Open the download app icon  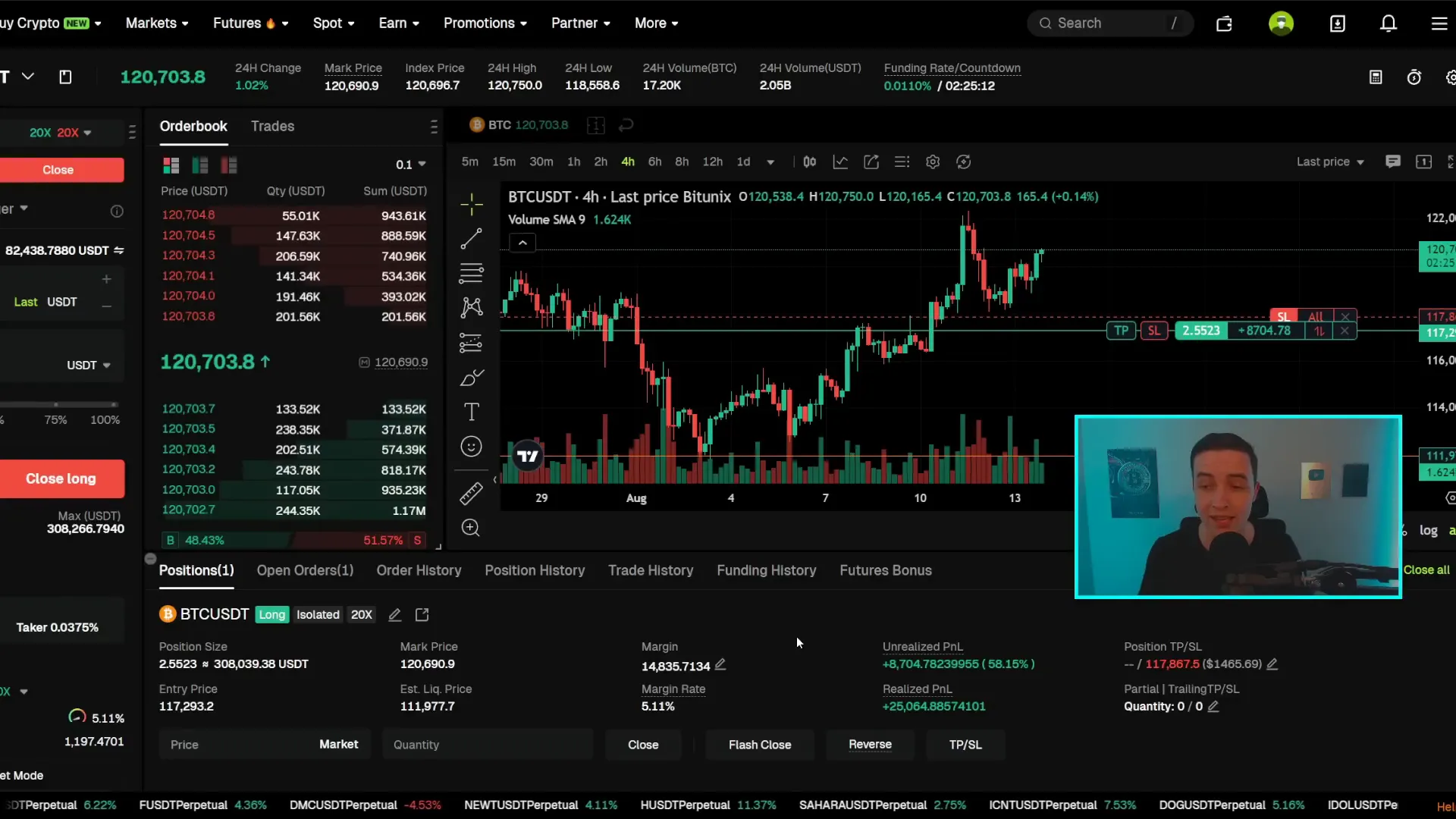tap(1338, 24)
